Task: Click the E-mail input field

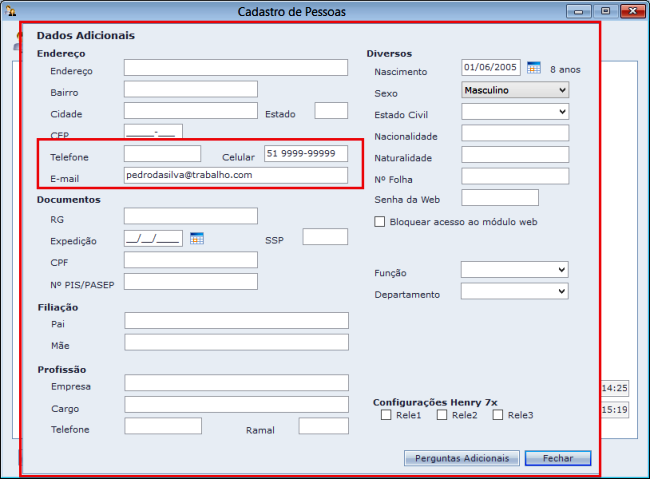Action: point(236,175)
